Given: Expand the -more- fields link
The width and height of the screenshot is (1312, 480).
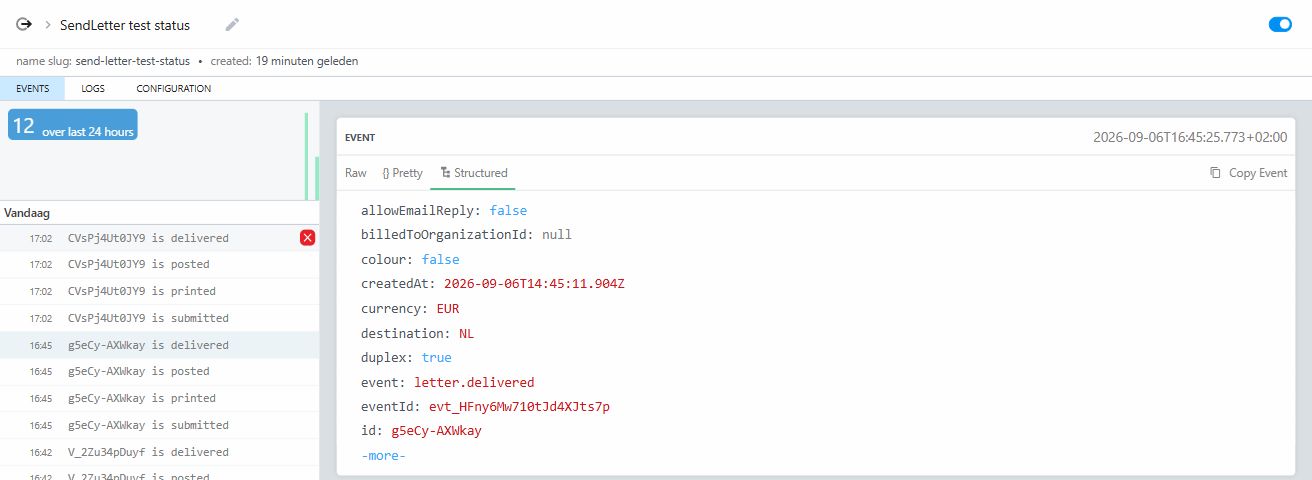Looking at the screenshot, I should tap(383, 456).
